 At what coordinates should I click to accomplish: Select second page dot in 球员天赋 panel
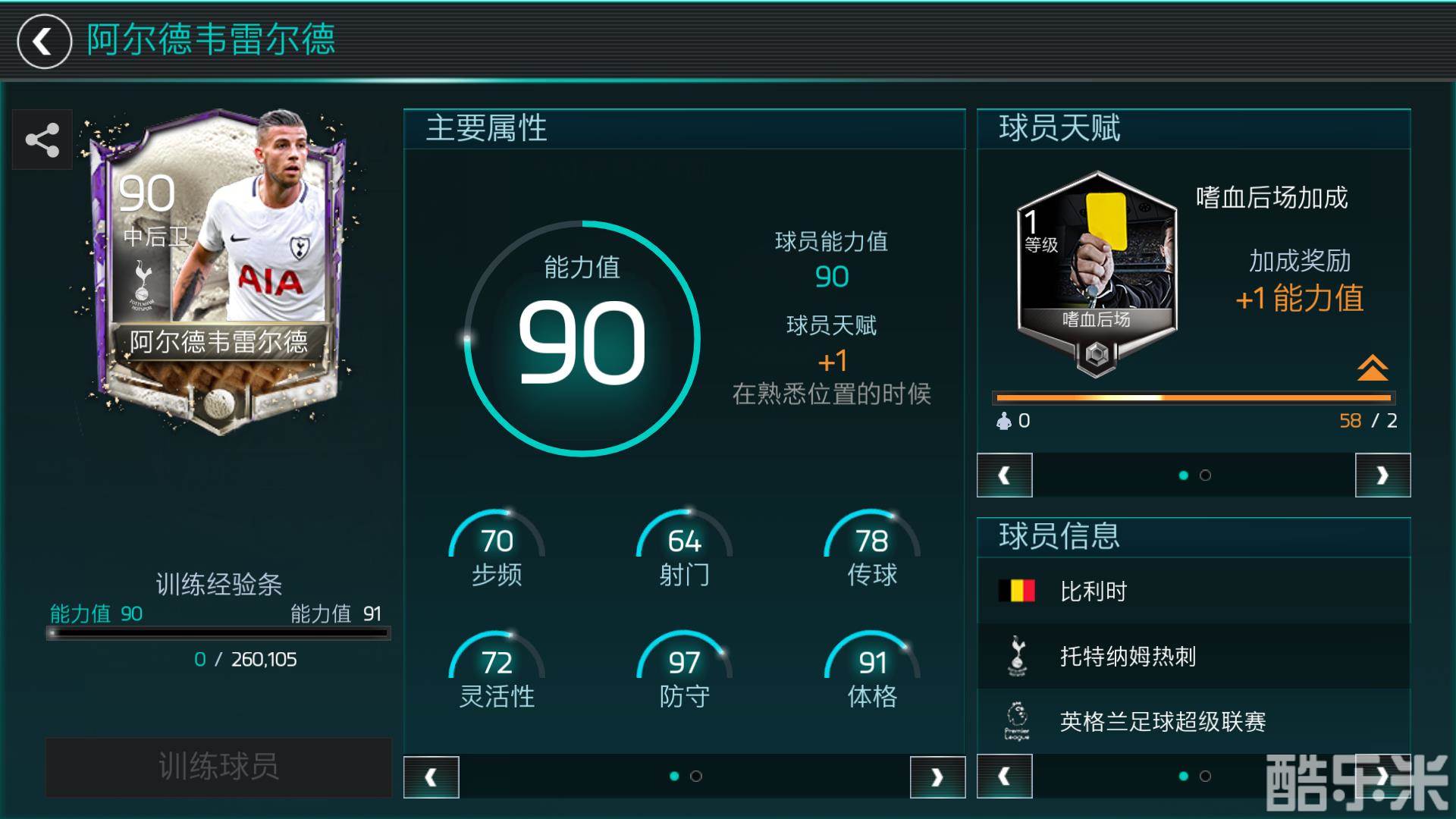point(1205,475)
